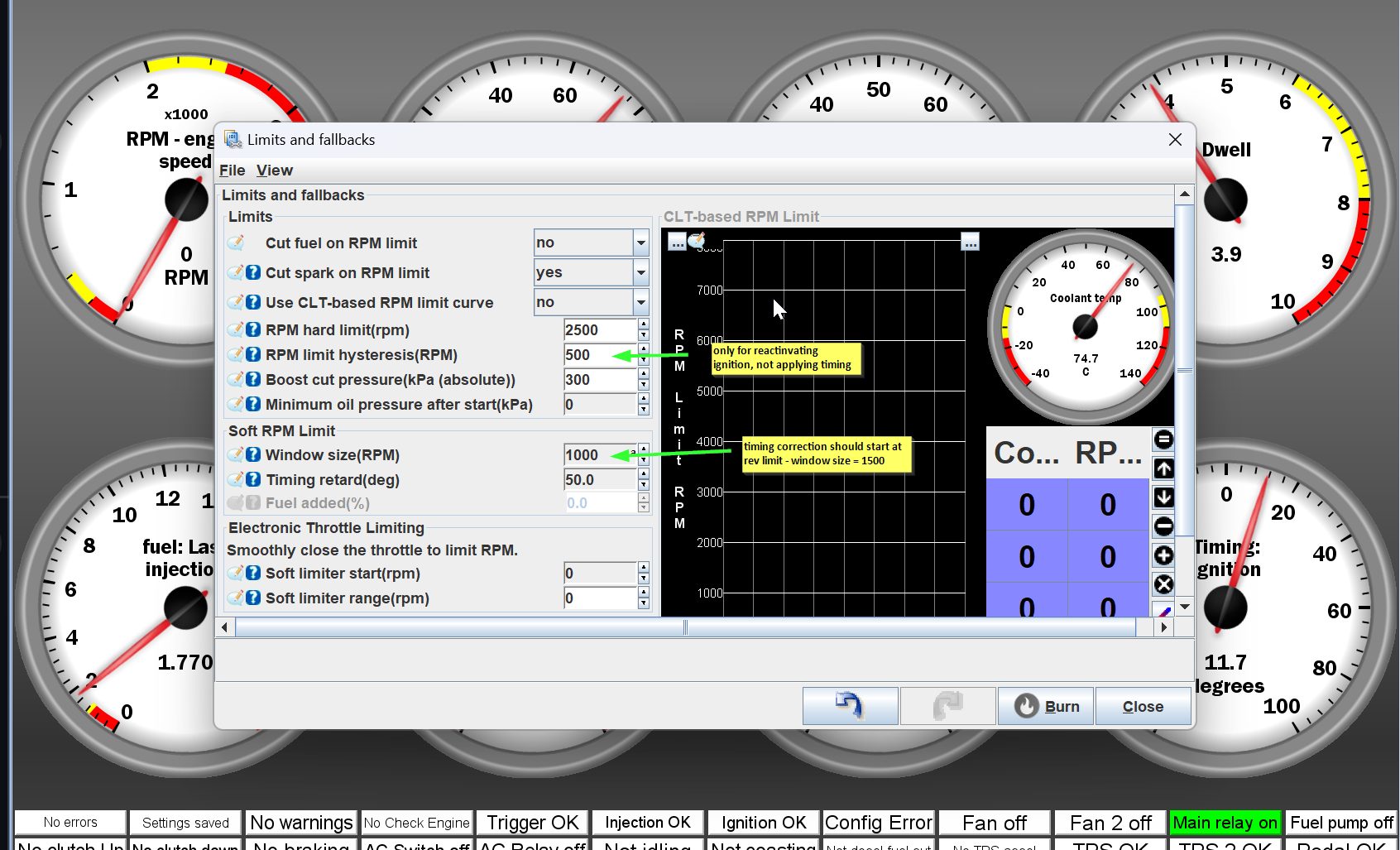The width and height of the screenshot is (1400, 850).
Task: Click Close to exit Limits and fallbacks
Action: point(1143,705)
